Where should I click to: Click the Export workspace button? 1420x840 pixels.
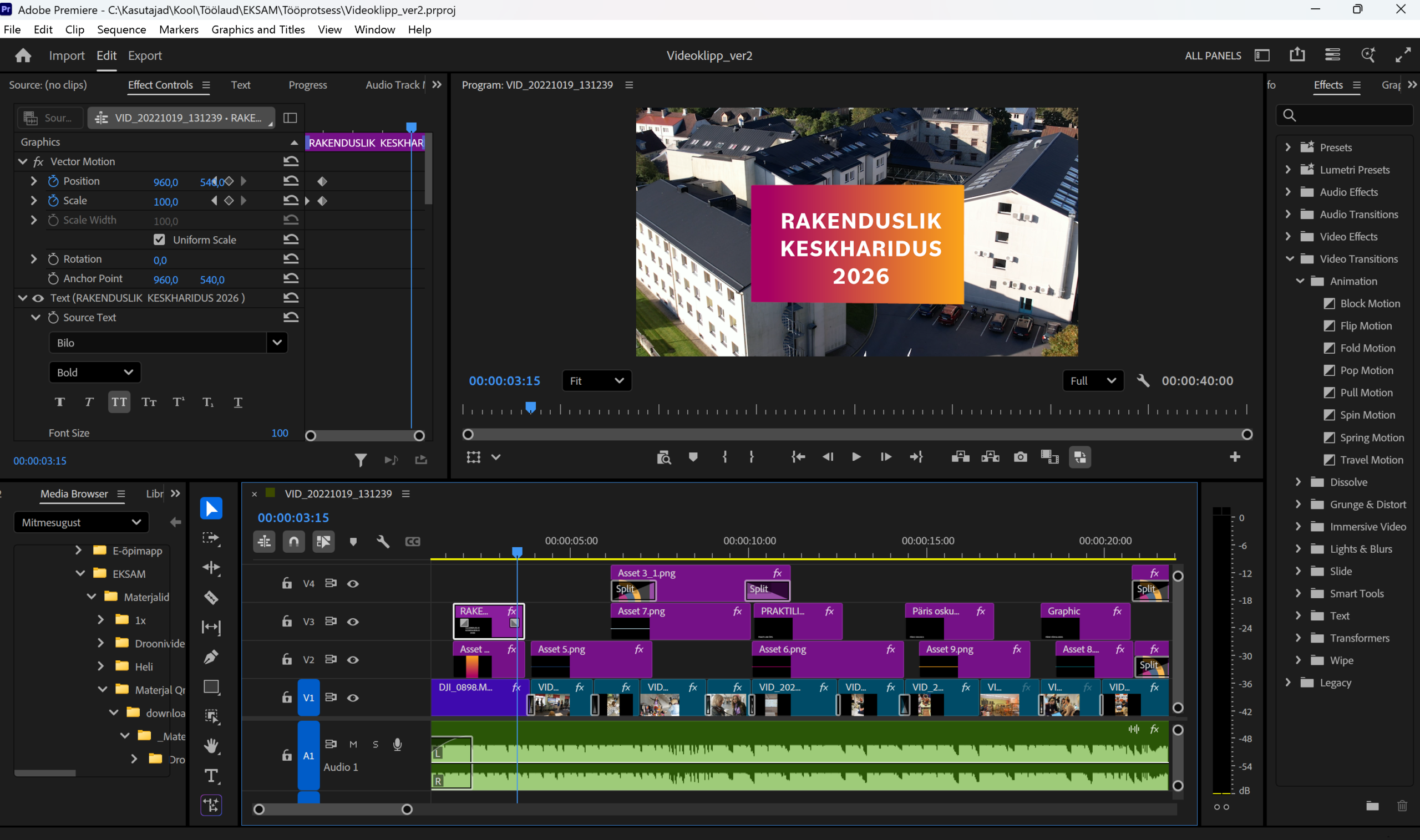coord(144,55)
